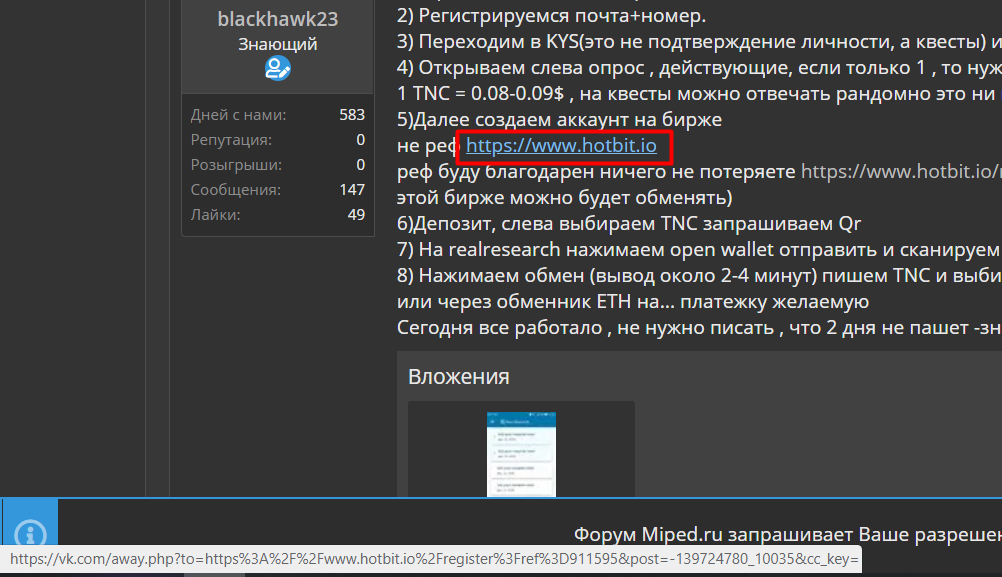Click the line 5)Далее создаем аккаунт на бирже
Screen dimensions: 1002x577
(559, 119)
